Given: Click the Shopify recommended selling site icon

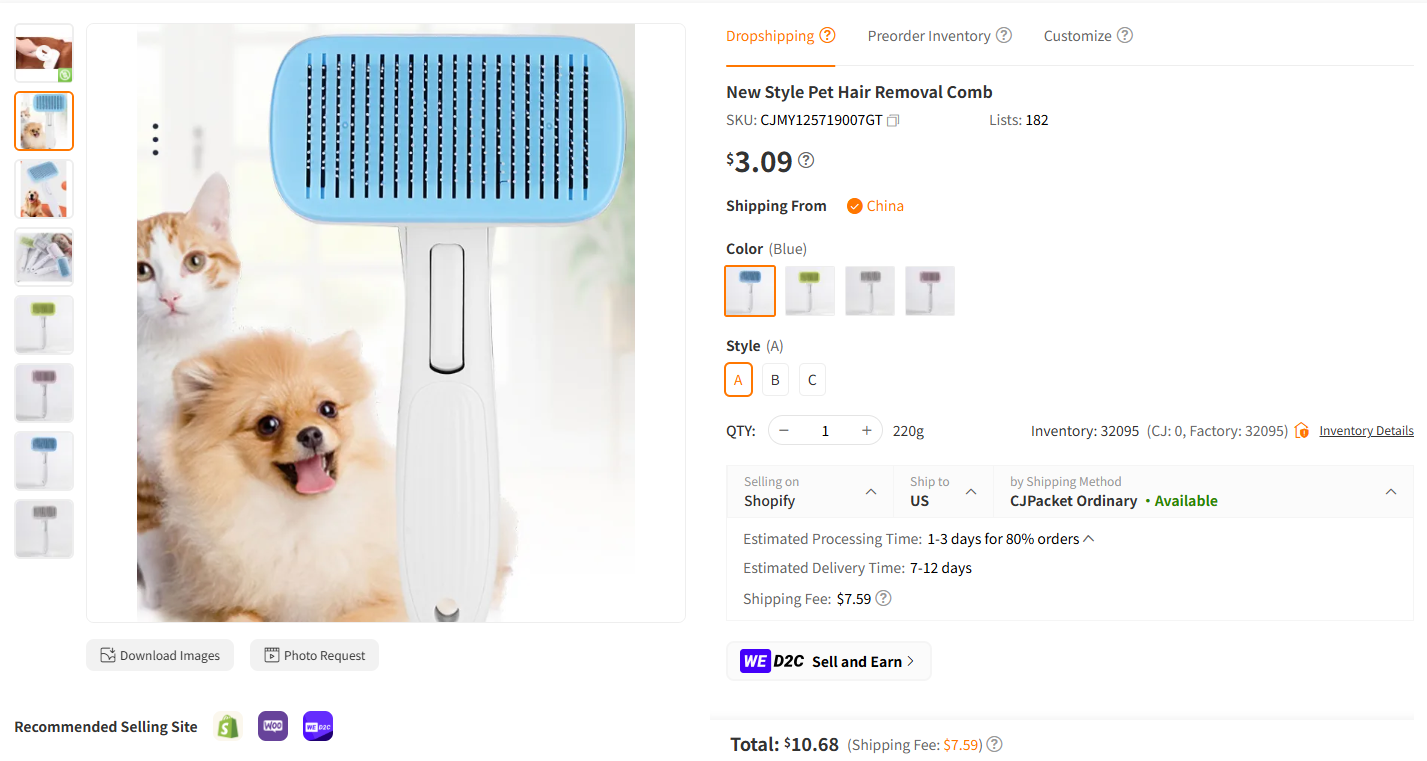Looking at the screenshot, I should 227,726.
